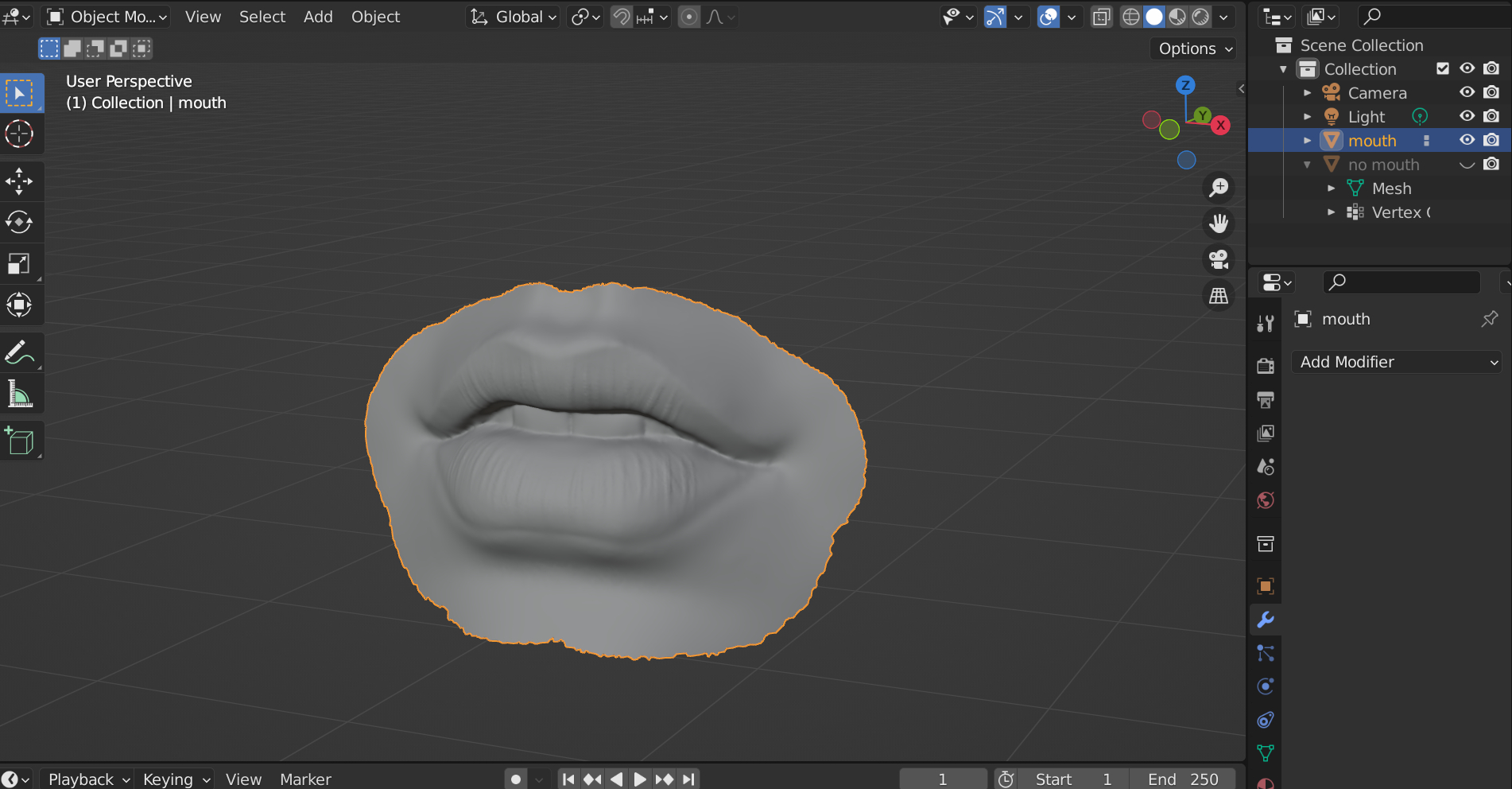Disable rendering of the mouth object
Viewport: 1512px width, 789px height.
click(x=1492, y=140)
